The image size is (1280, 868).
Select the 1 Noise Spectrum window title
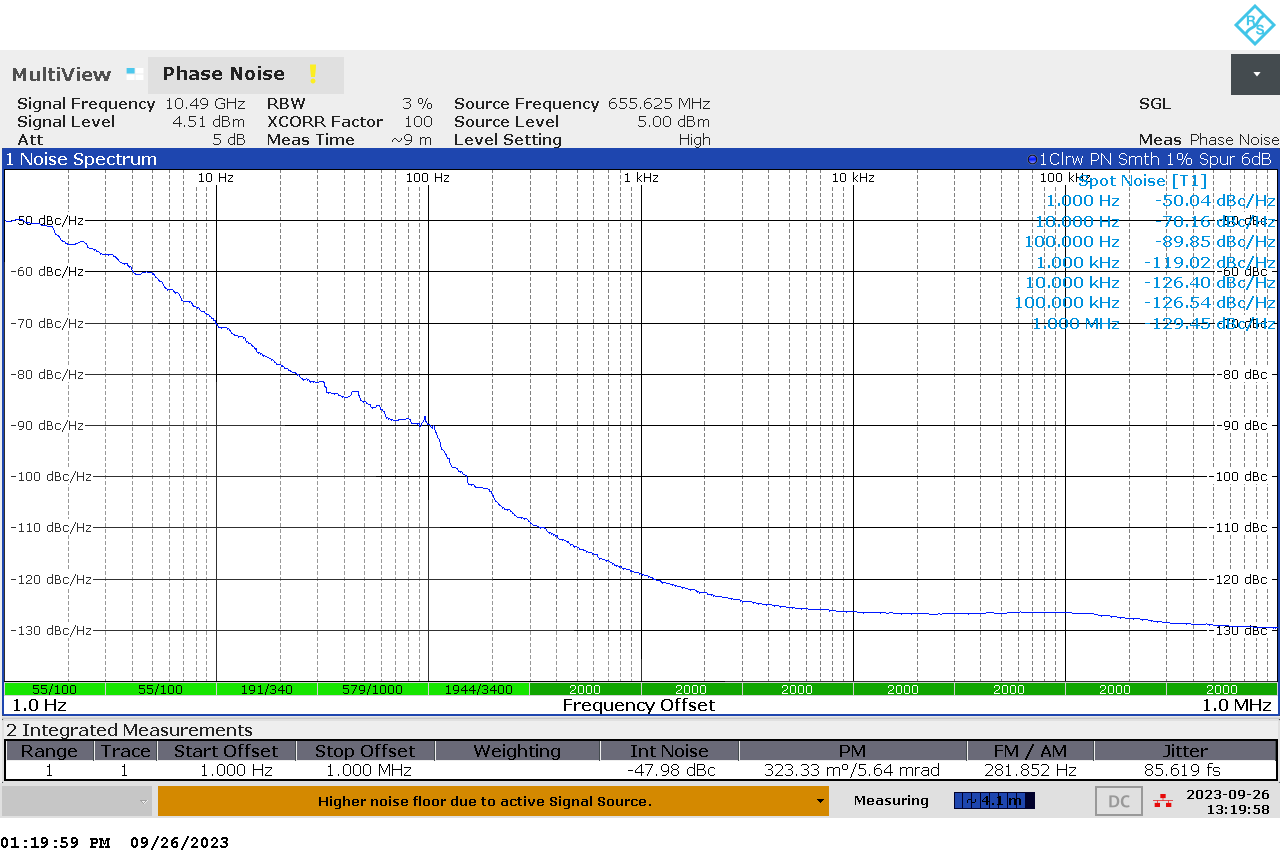(x=82, y=159)
